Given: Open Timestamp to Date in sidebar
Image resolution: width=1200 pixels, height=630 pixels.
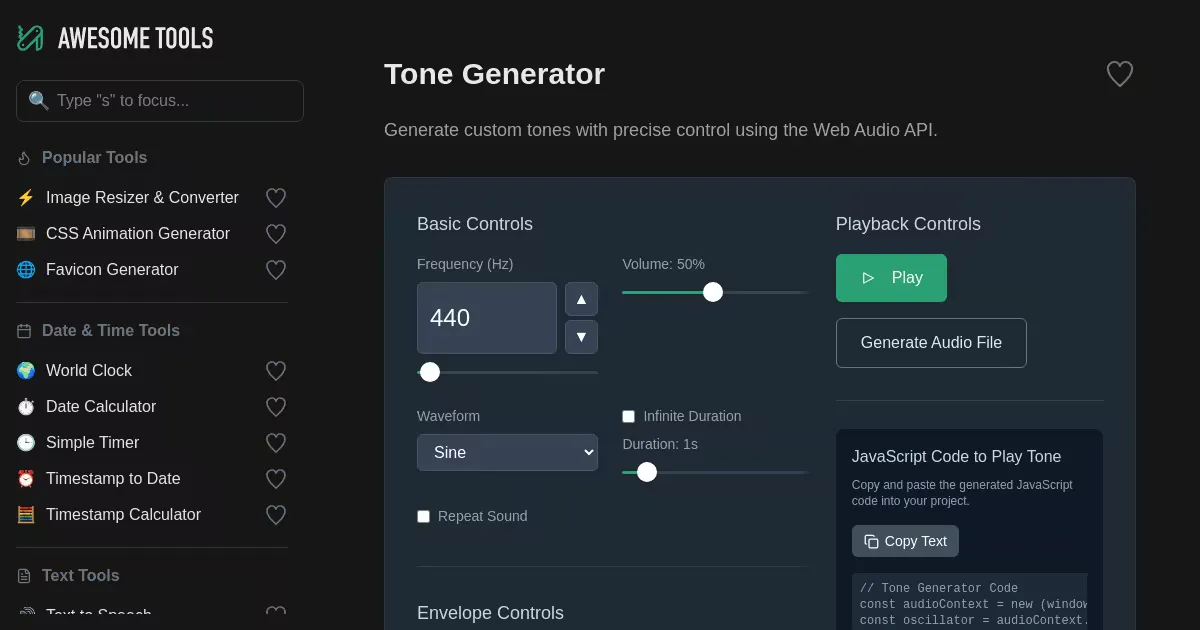Looking at the screenshot, I should tap(113, 479).
